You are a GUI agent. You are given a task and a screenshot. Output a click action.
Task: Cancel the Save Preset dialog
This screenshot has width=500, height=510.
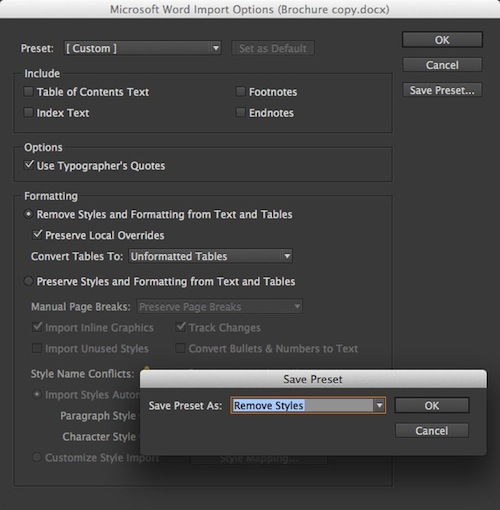[x=432, y=431]
